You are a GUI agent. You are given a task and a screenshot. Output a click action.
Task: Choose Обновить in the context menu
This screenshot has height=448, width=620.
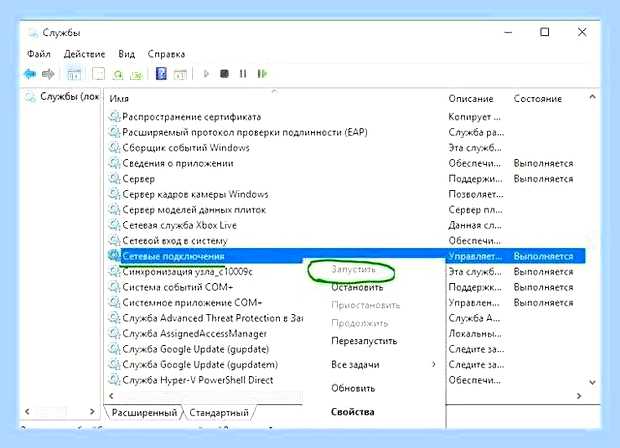pyautogui.click(x=353, y=388)
